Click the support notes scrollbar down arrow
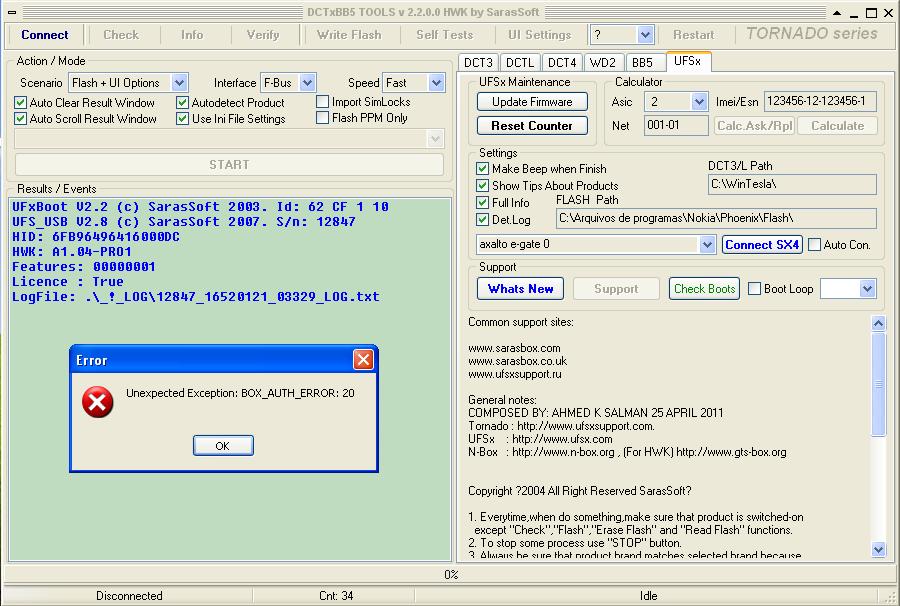Image resolution: width=900 pixels, height=606 pixels. tap(878, 549)
